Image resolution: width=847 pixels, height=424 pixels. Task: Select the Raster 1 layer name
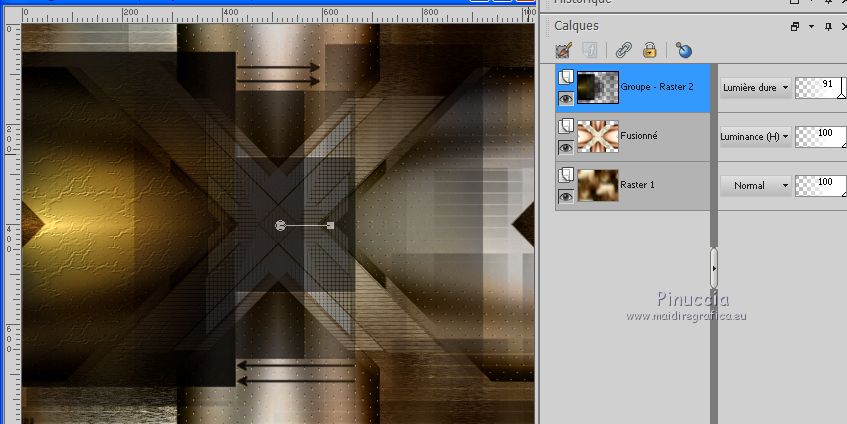[x=637, y=185]
